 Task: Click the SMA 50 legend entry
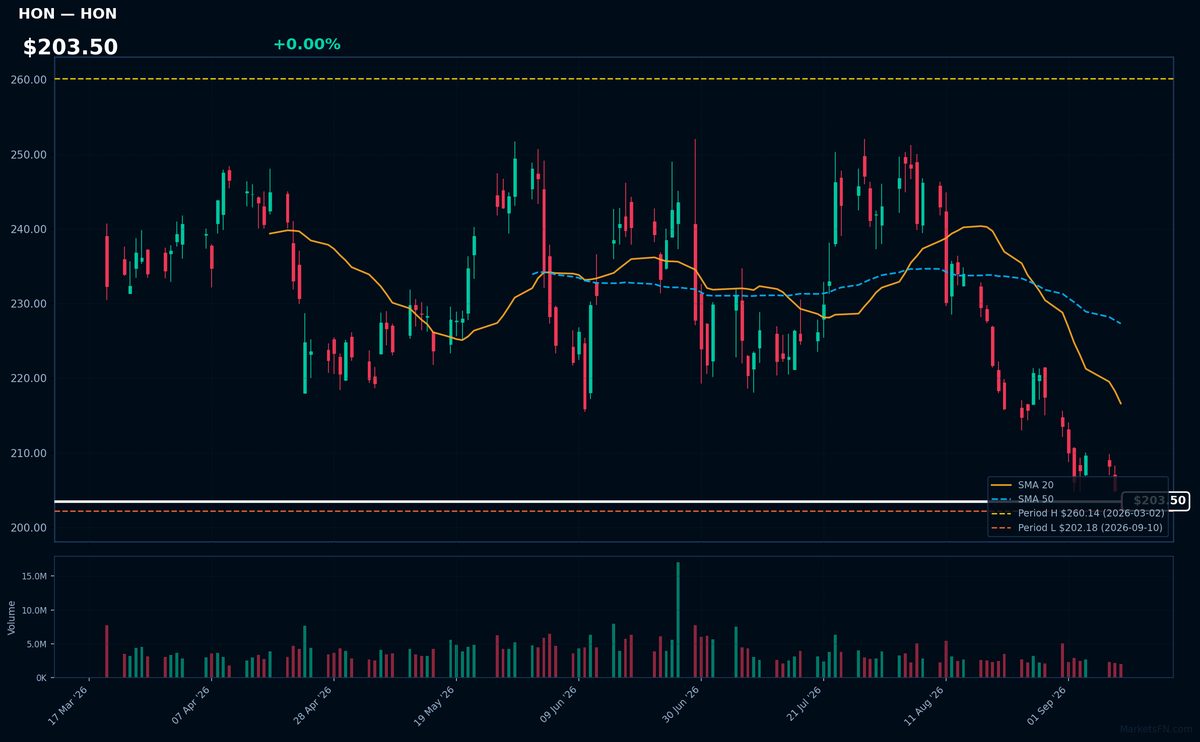tap(1022, 499)
